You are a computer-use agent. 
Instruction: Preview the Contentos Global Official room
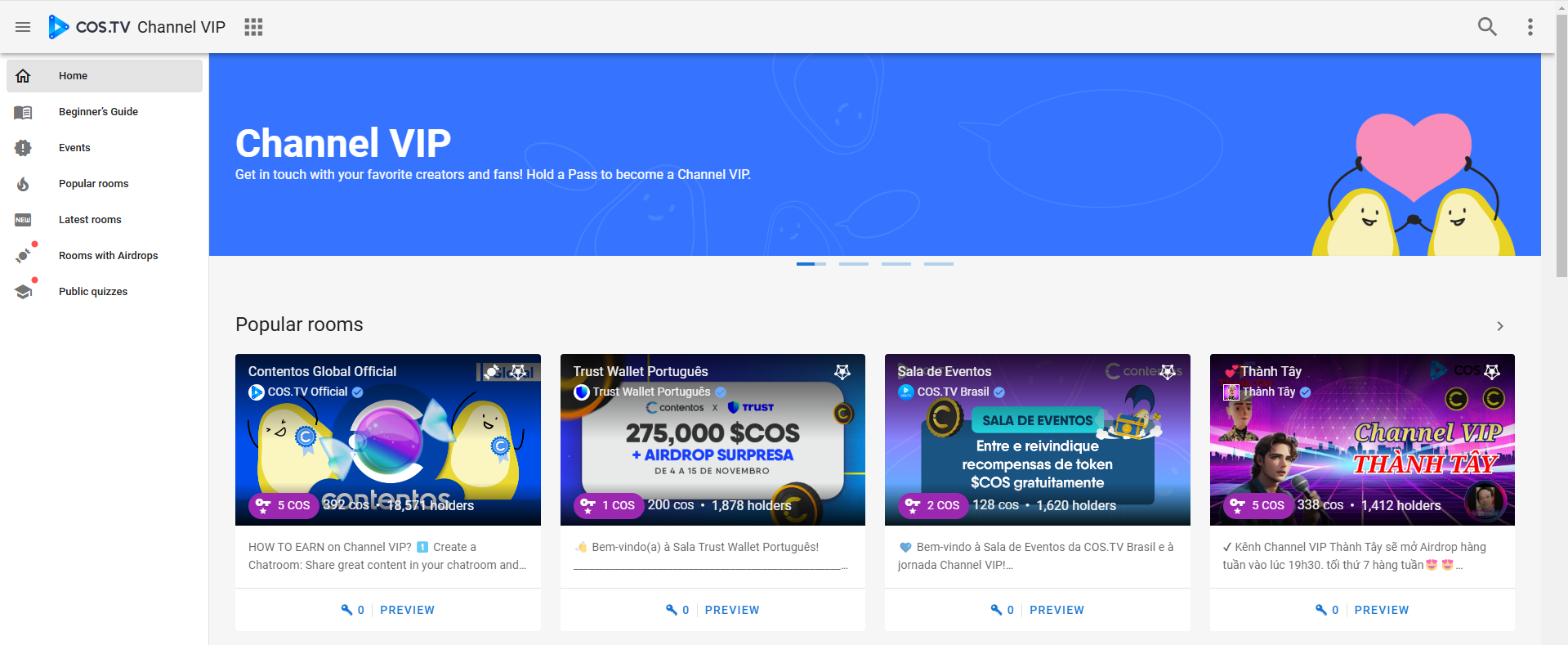pyautogui.click(x=407, y=610)
